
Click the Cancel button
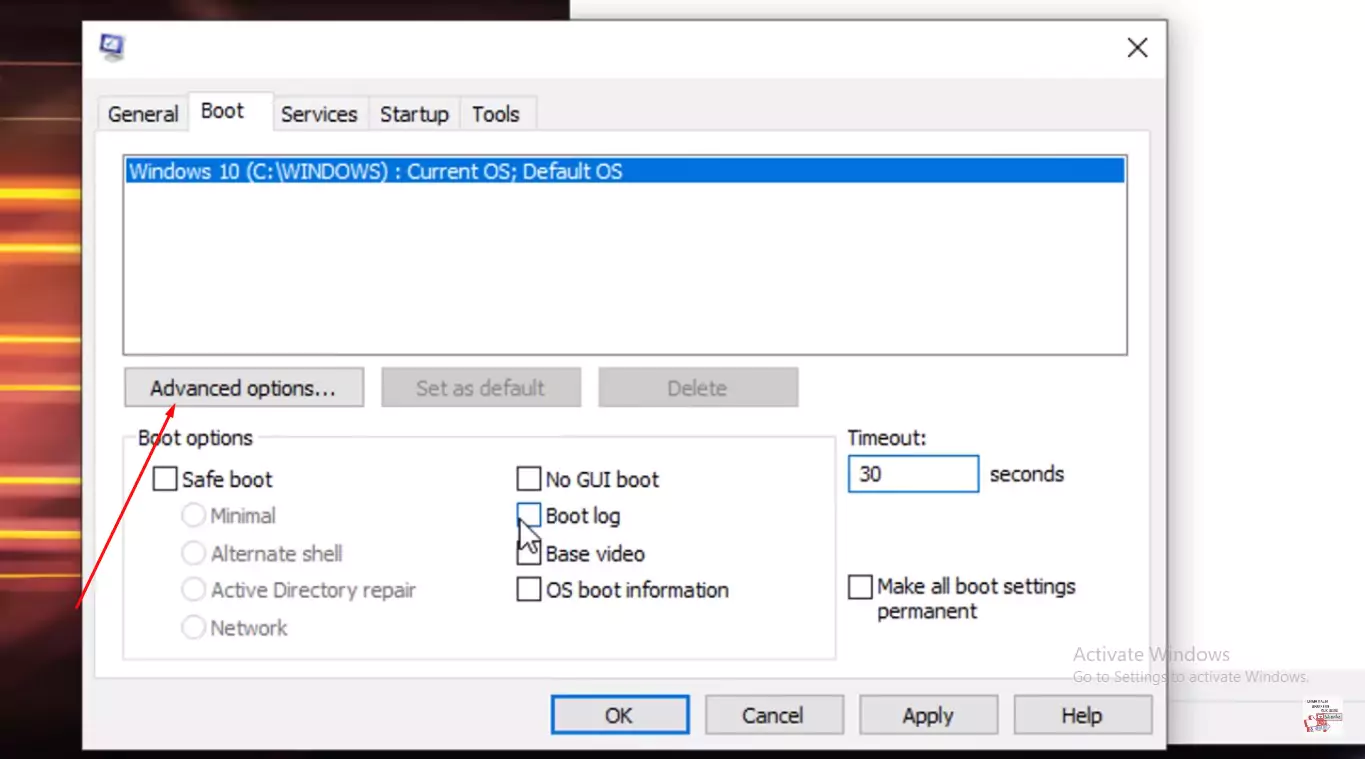[774, 715]
